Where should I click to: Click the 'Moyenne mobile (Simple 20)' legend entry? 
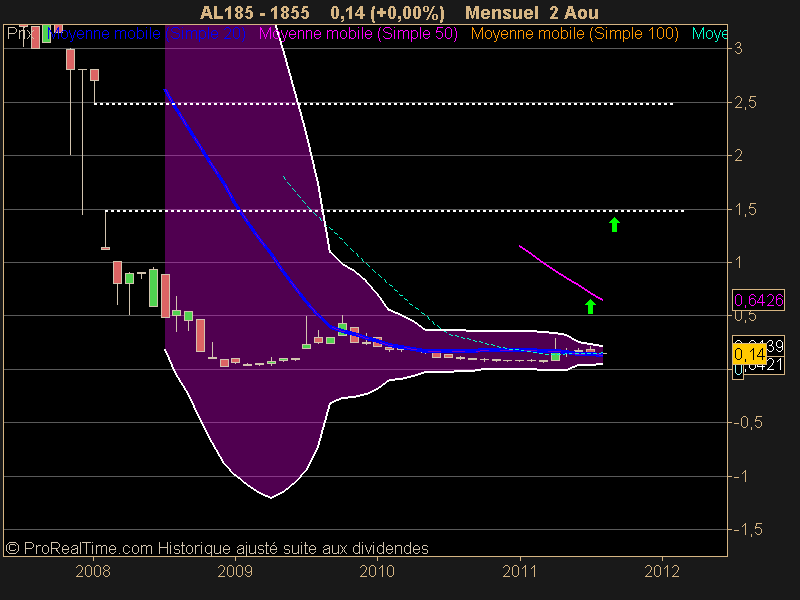146,34
